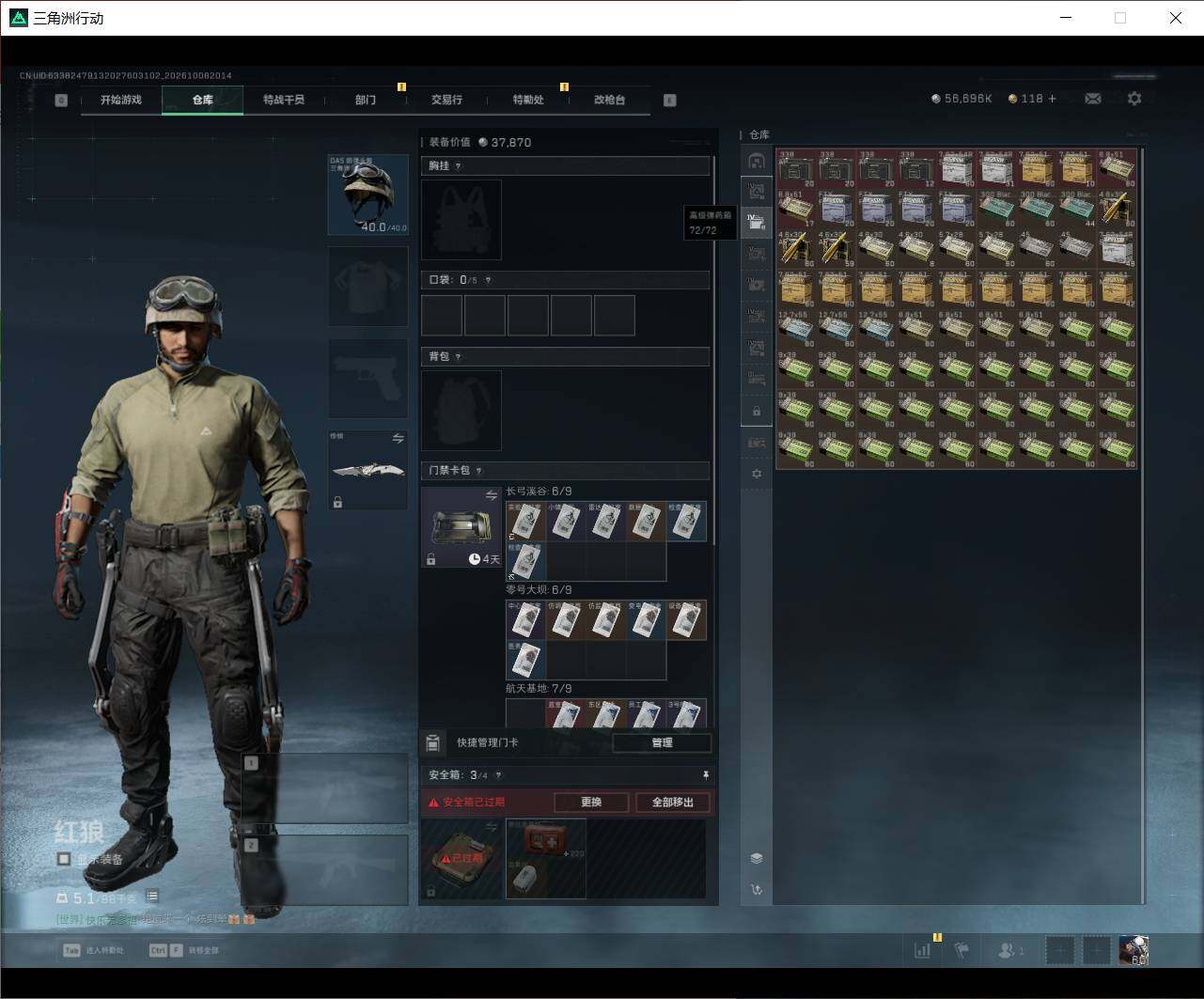Select the main warehouse arch icon
1204x999 pixels.
click(x=757, y=162)
